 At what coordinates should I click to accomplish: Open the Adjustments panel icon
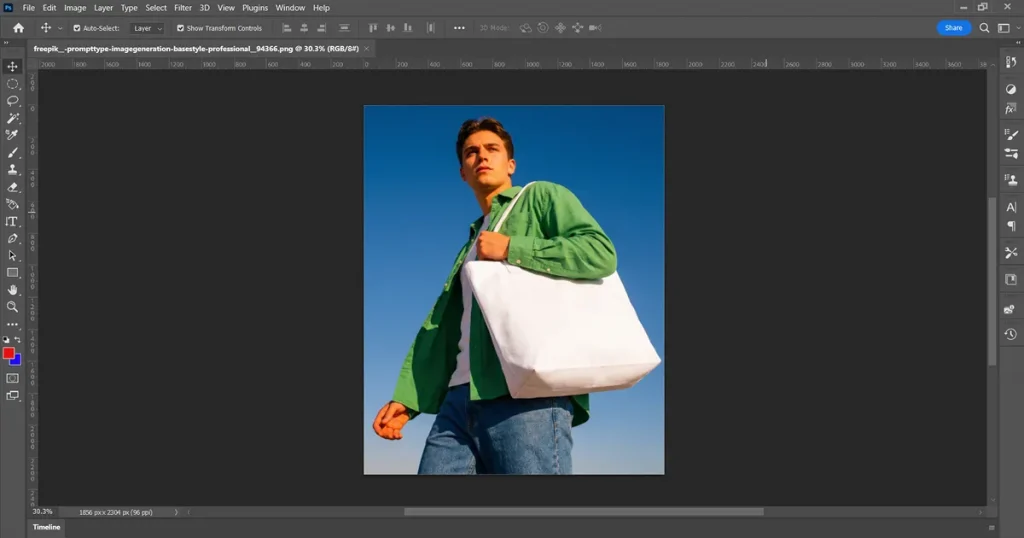coord(1011,89)
